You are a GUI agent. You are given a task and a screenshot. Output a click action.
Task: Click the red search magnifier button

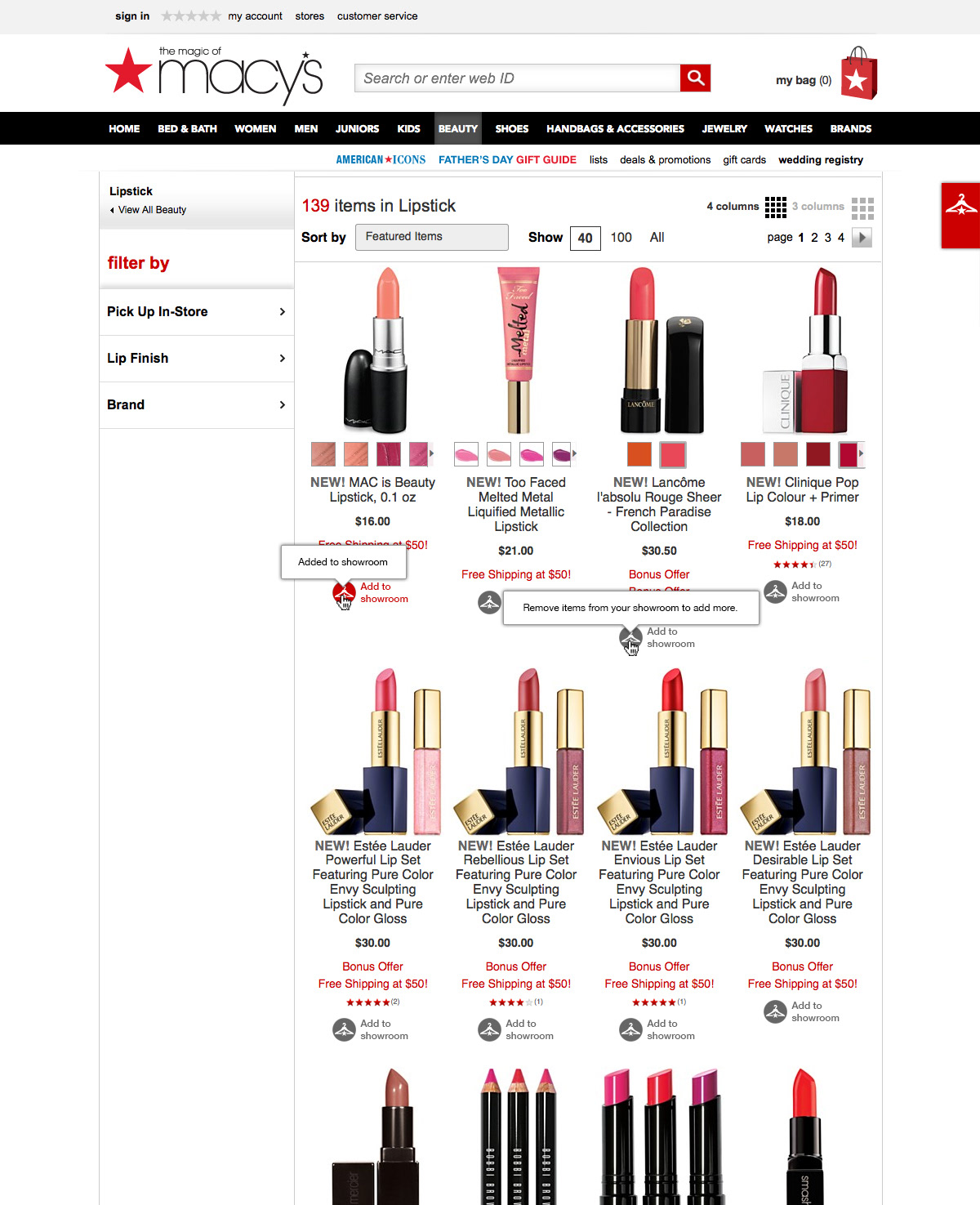695,78
